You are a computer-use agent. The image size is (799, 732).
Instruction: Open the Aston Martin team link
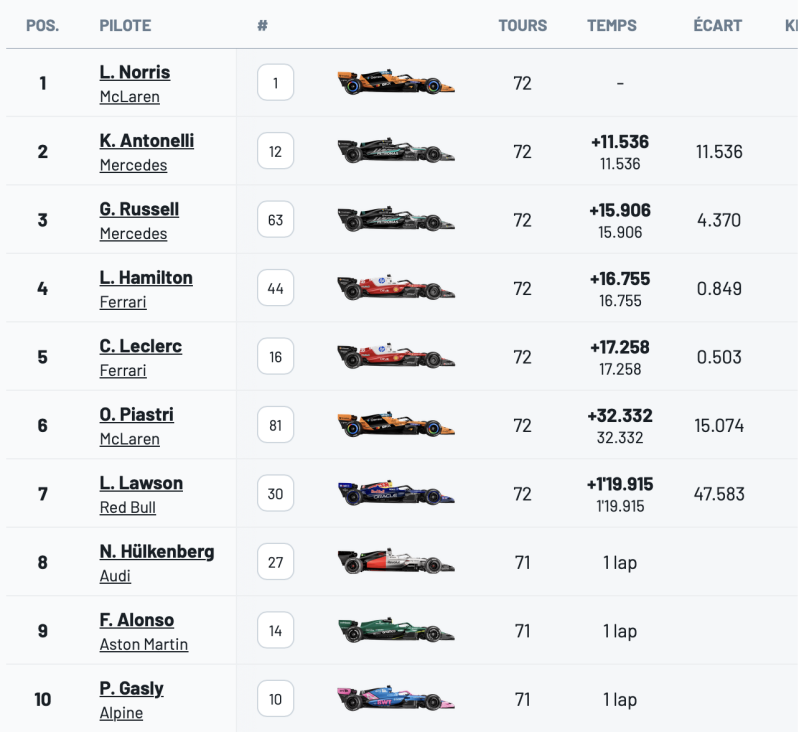point(144,644)
